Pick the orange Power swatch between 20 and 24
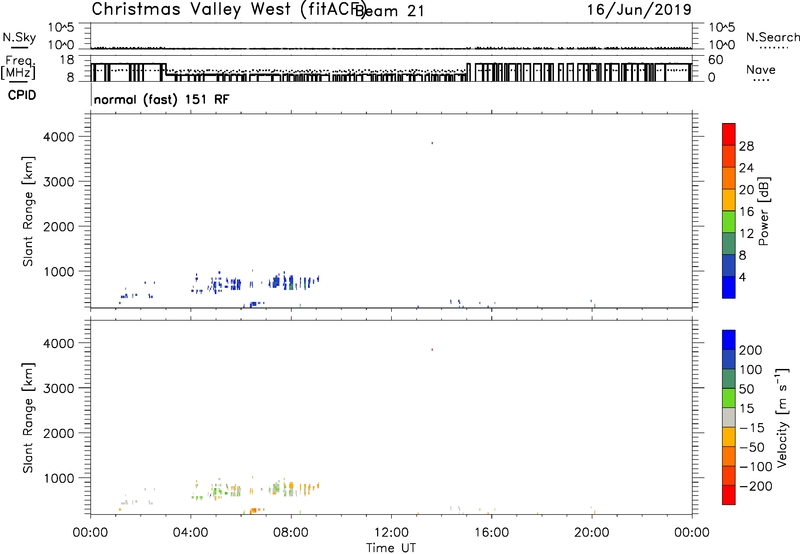This screenshot has width=800, height=554. [x=729, y=179]
